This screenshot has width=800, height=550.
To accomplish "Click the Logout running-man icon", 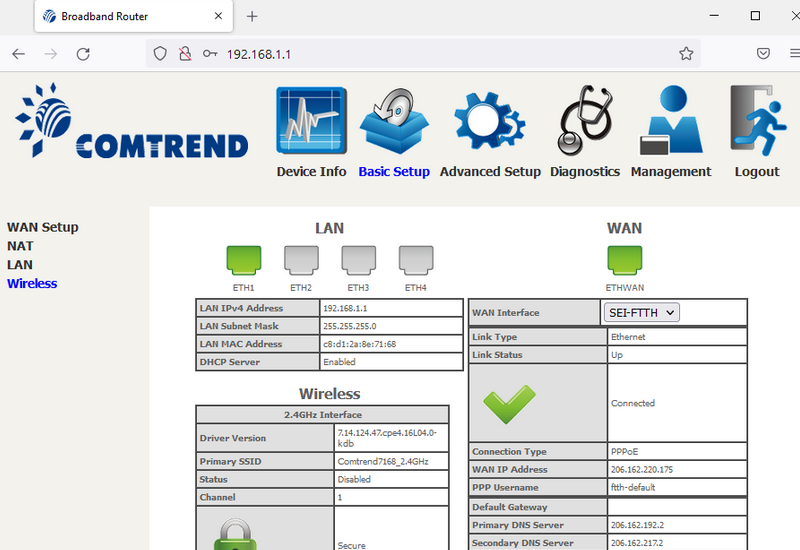I will point(758,120).
